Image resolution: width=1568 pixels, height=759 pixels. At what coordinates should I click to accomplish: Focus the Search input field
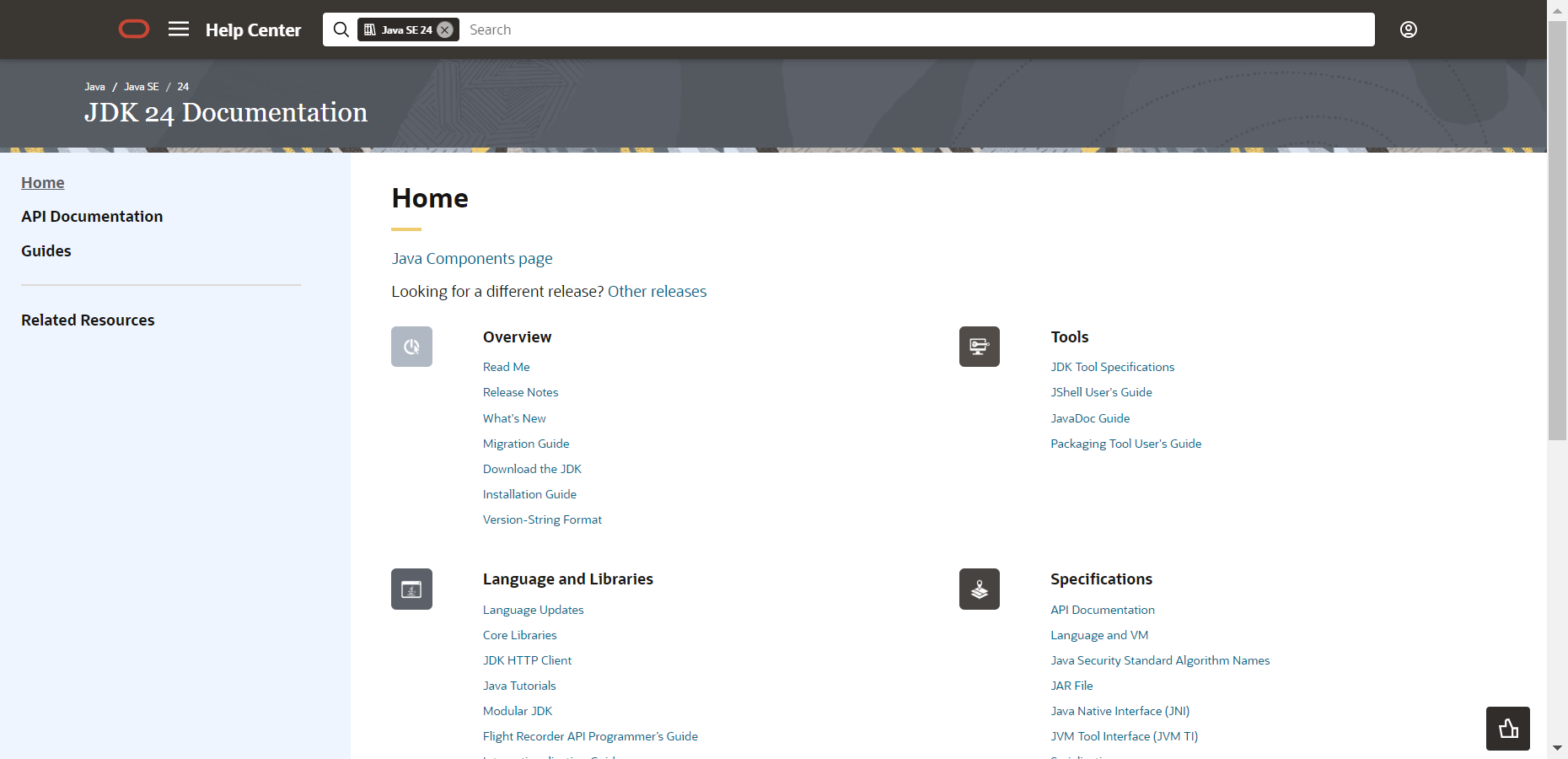[x=917, y=30]
